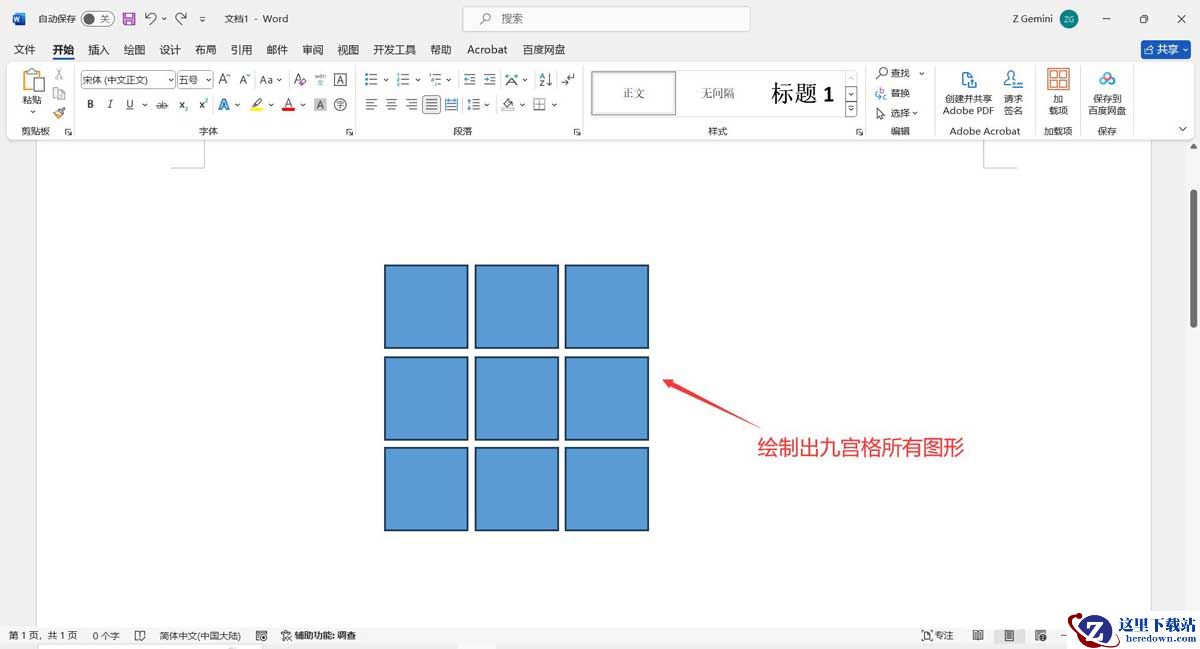Expand bullet list dropdown arrow
The height and width of the screenshot is (649, 1200).
click(386, 79)
